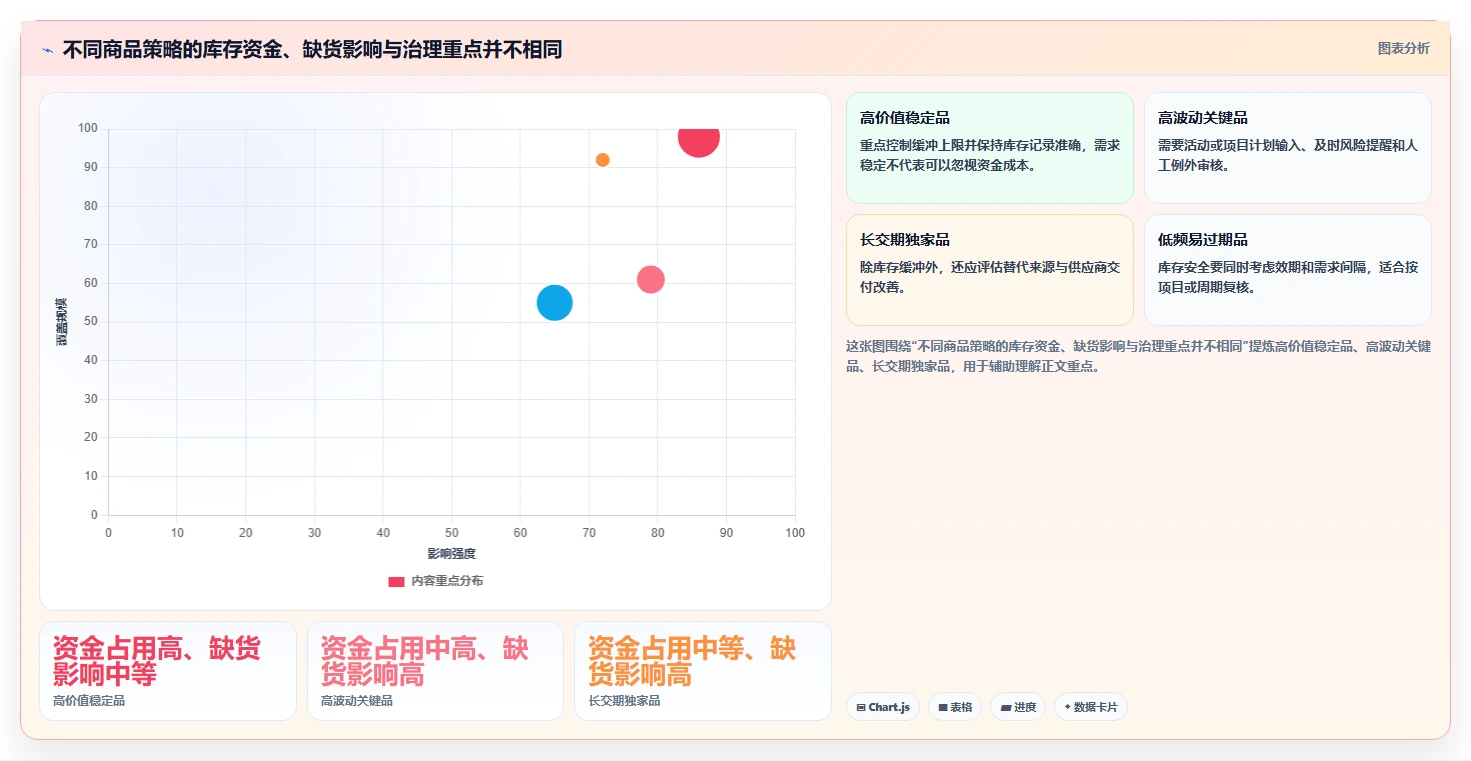The height and width of the screenshot is (761, 1471).
Task: Click the 进度 tag
Action: [1018, 707]
